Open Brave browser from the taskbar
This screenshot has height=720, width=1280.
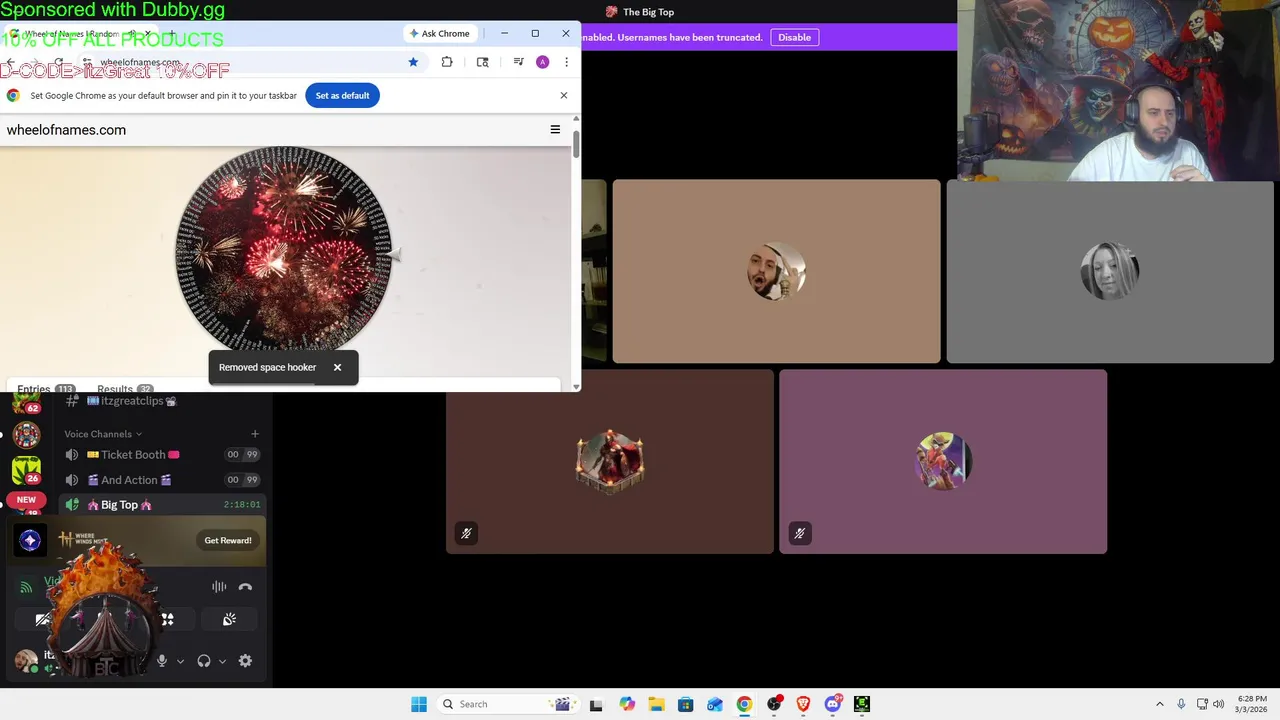[803, 704]
